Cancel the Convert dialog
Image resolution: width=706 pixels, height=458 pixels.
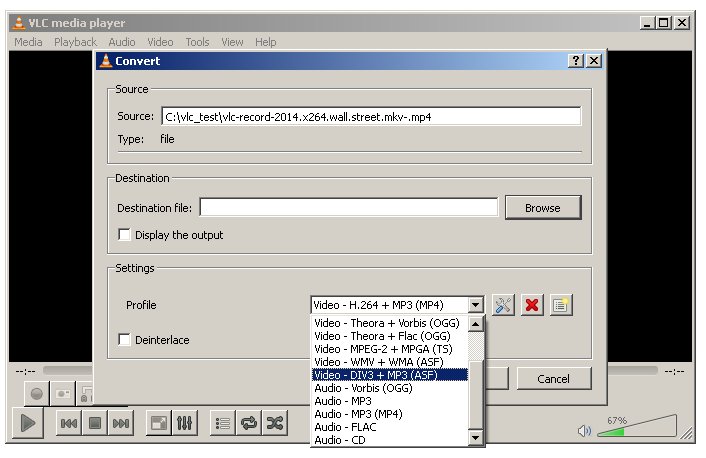click(x=554, y=379)
